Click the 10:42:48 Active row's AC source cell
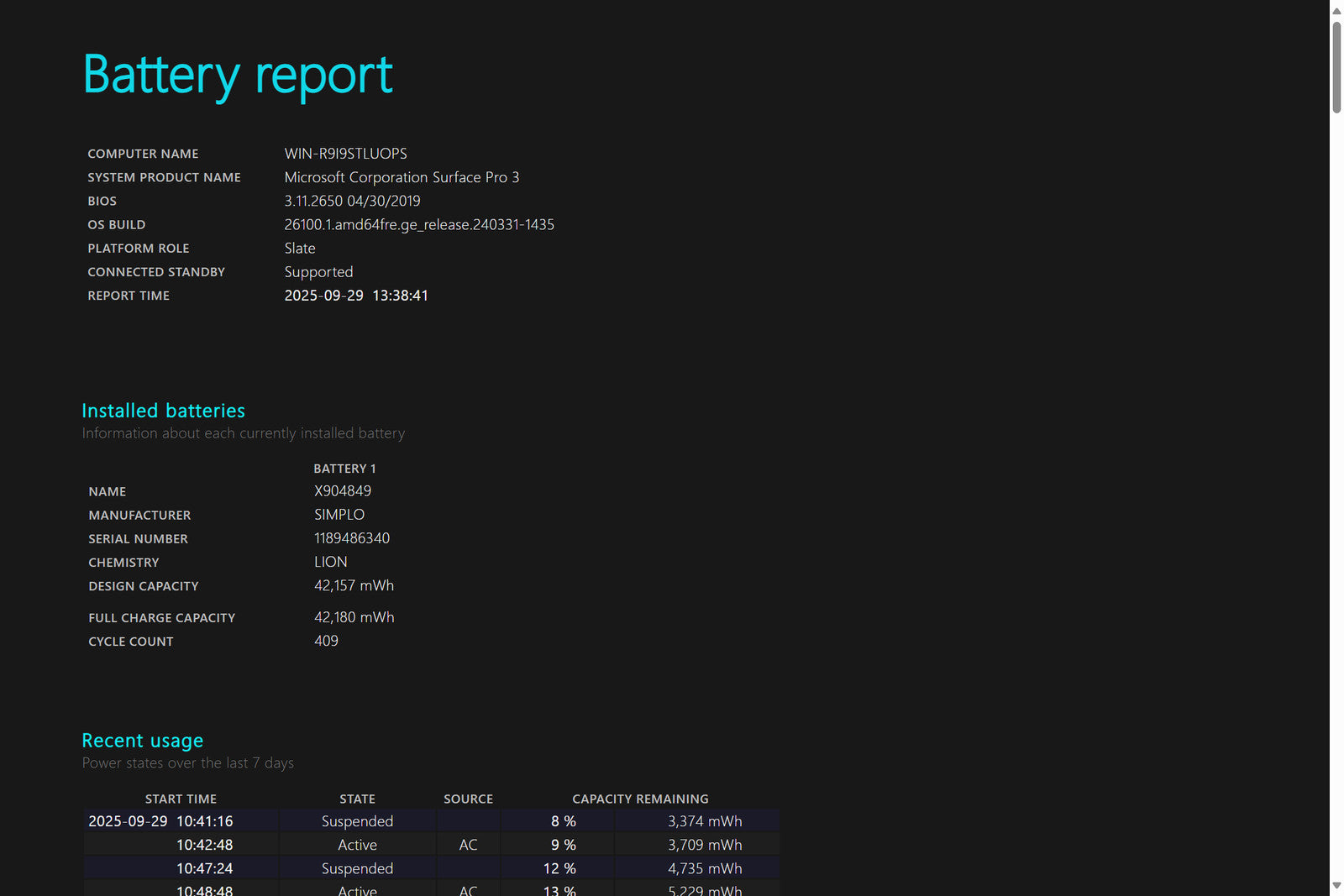The height and width of the screenshot is (896, 1344). pos(468,845)
